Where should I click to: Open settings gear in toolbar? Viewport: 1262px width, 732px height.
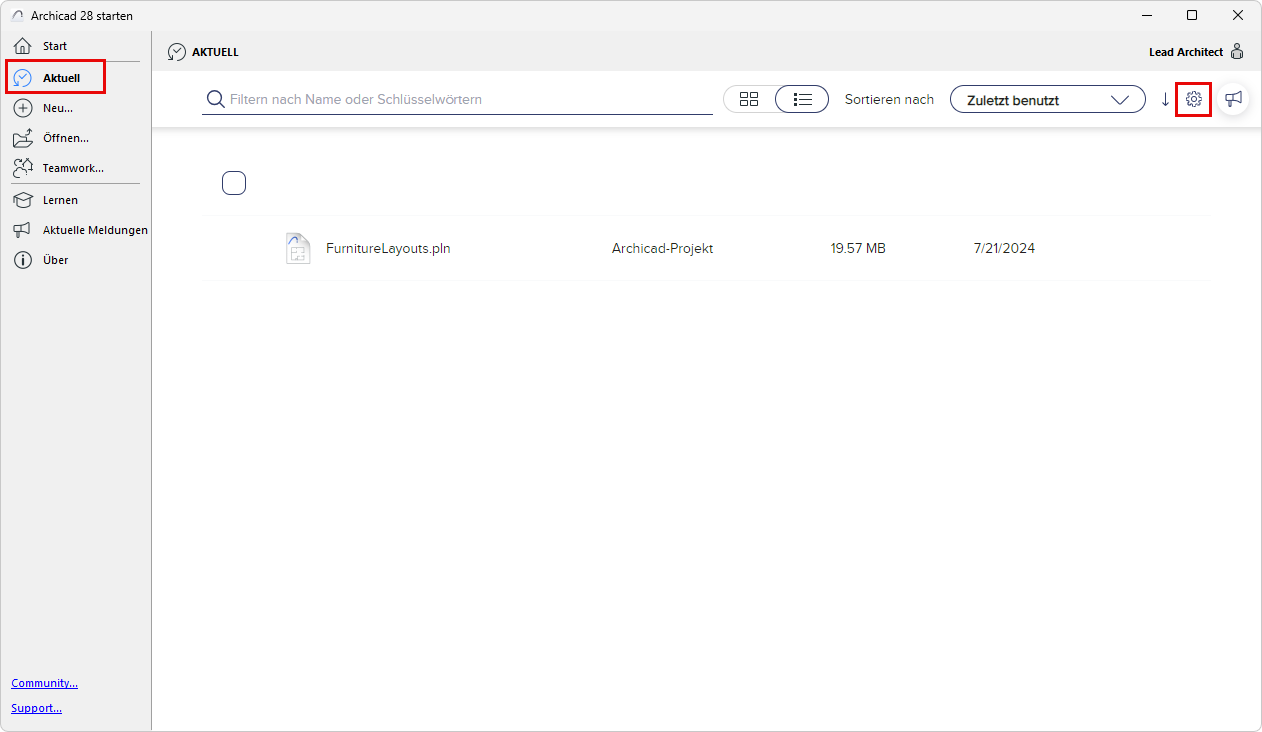(x=1193, y=99)
